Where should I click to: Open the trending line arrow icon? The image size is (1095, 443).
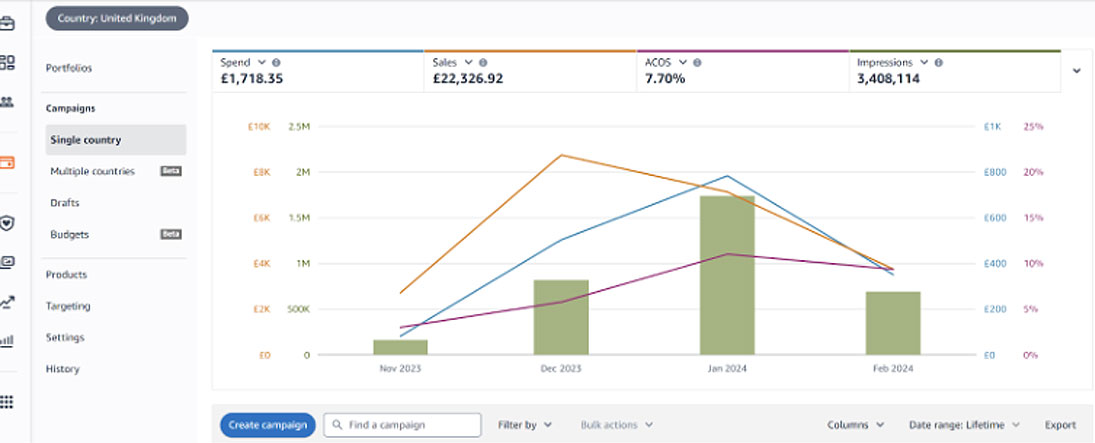tap(6, 302)
